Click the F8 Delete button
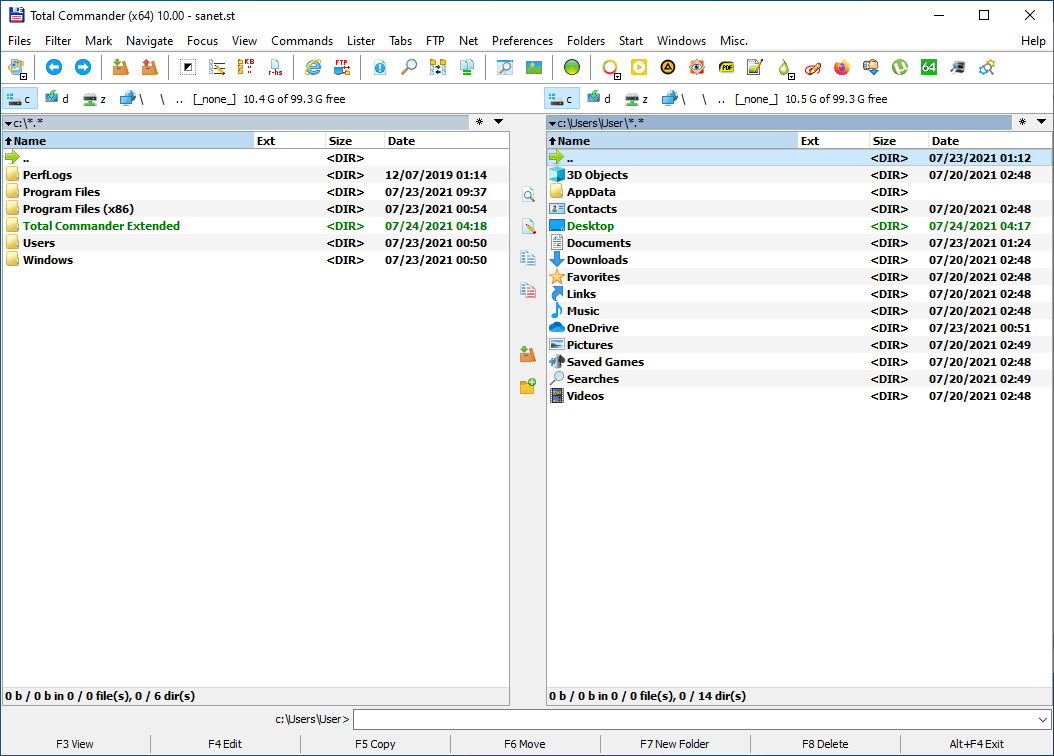 tap(825, 744)
